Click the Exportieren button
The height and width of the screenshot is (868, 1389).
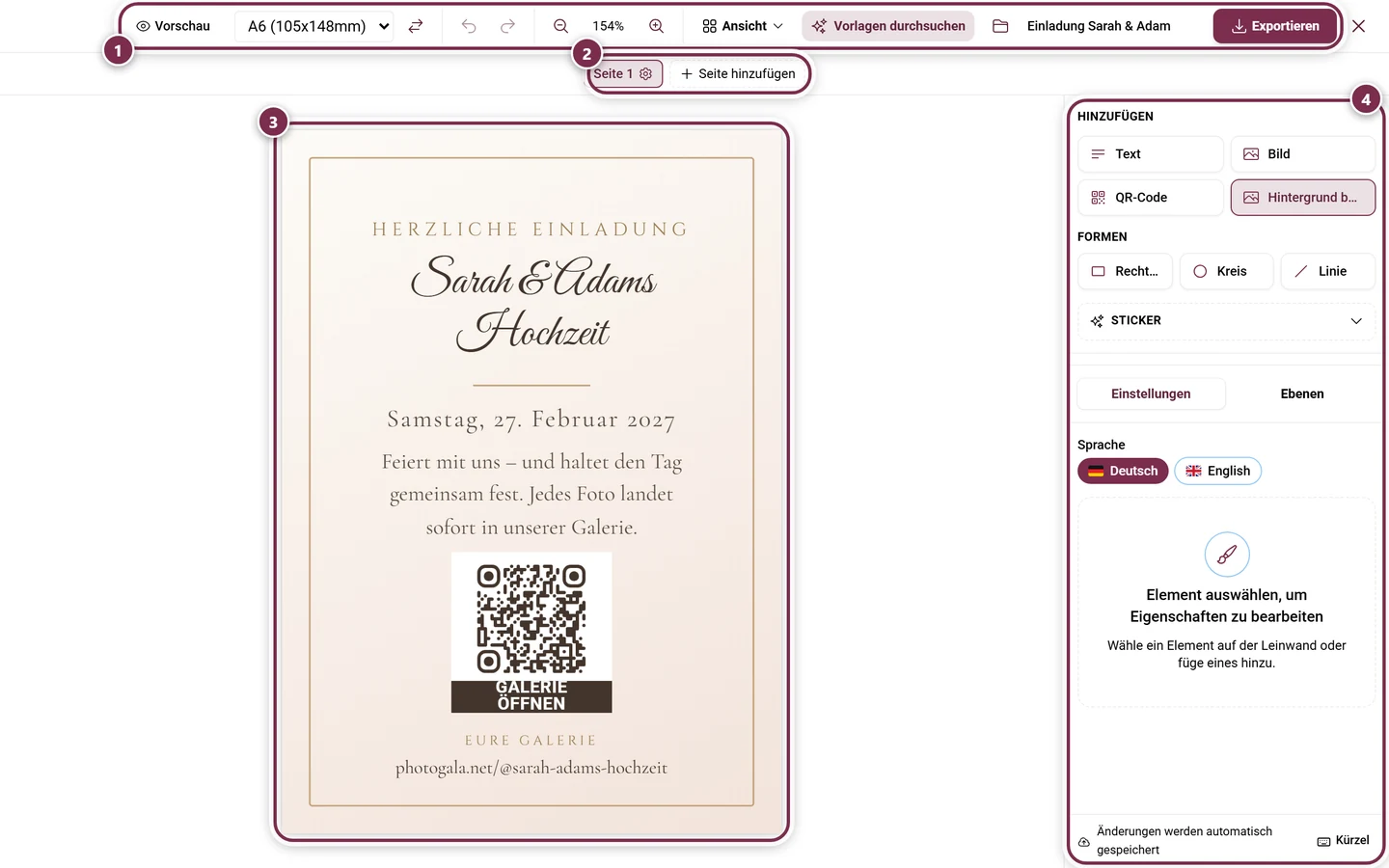pyautogui.click(x=1275, y=26)
